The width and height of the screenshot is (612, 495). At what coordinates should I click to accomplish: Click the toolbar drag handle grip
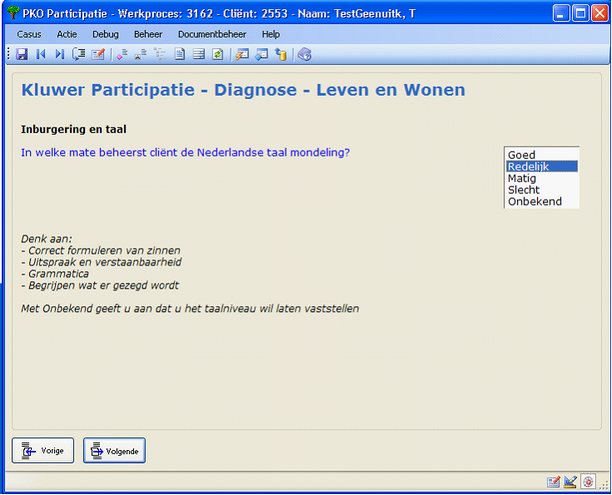9,54
